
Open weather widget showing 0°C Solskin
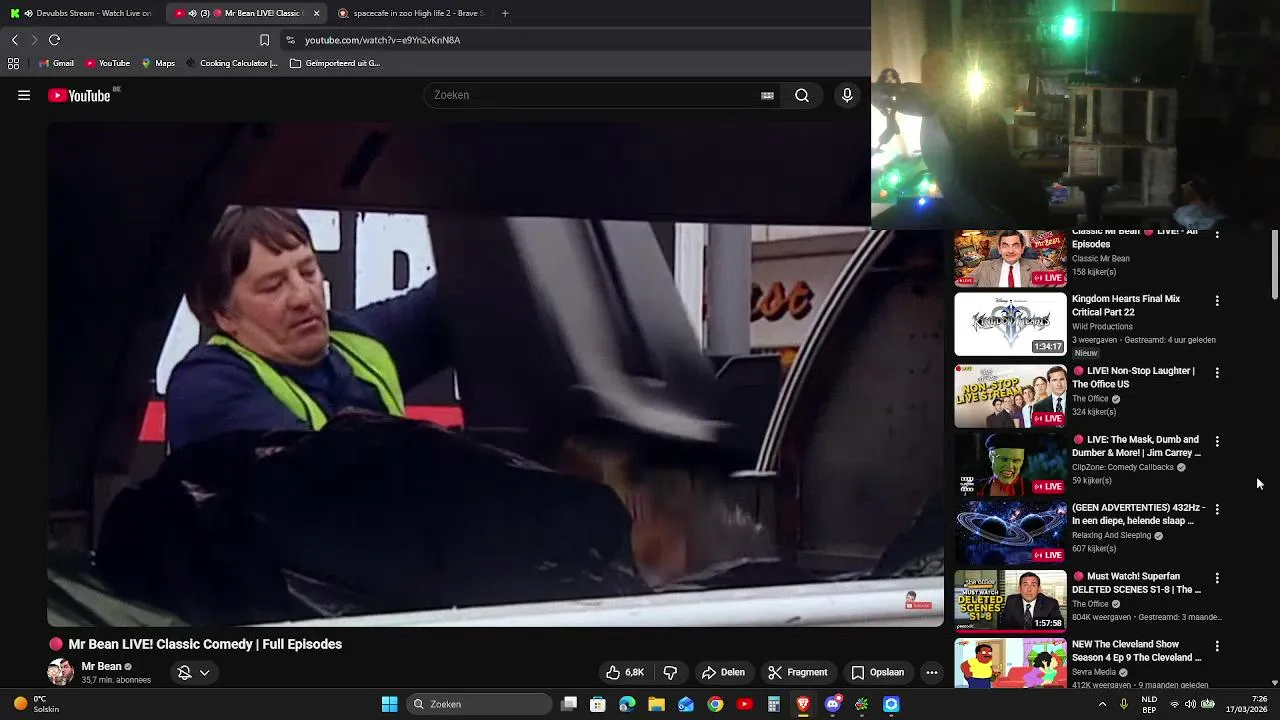(35, 704)
